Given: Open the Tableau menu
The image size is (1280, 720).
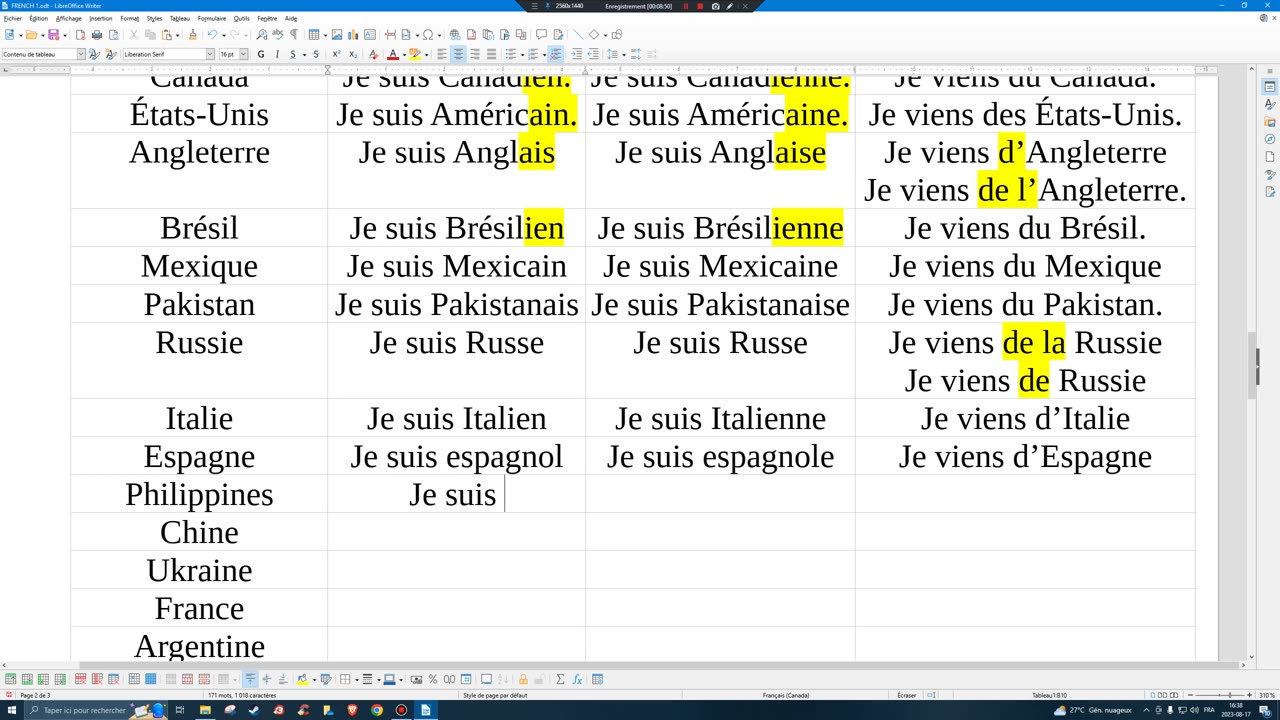Looking at the screenshot, I should 180,18.
